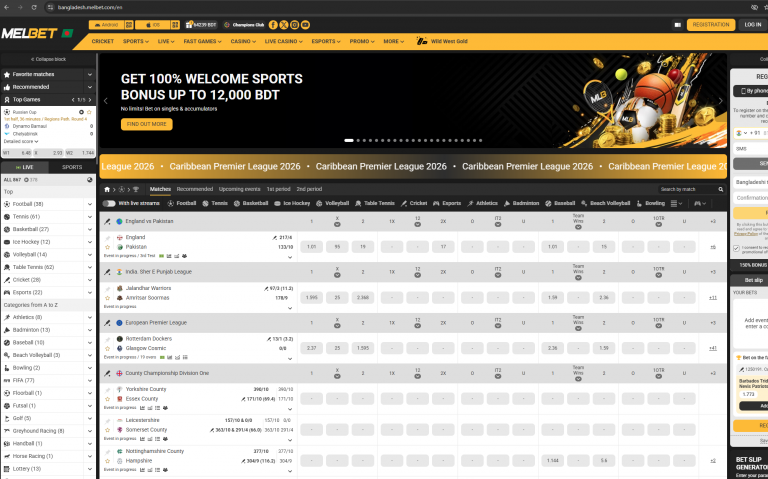Switch to 1st period tab
The image size is (768, 479).
coord(278,189)
